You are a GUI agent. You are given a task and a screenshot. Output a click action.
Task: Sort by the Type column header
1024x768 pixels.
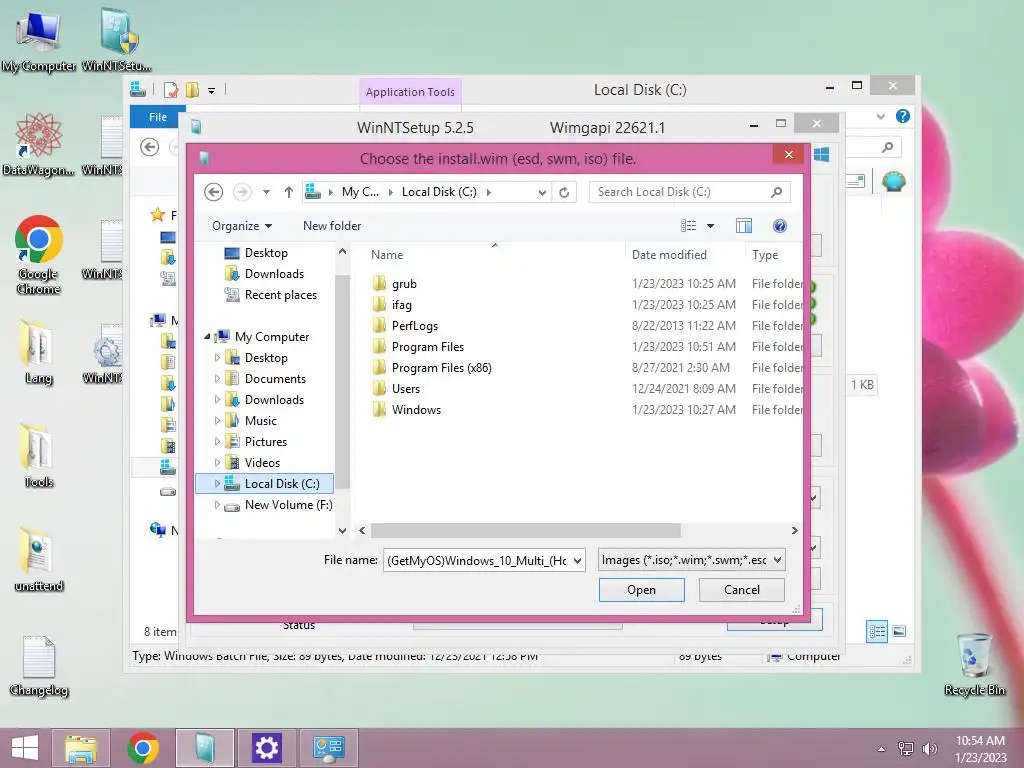point(765,255)
